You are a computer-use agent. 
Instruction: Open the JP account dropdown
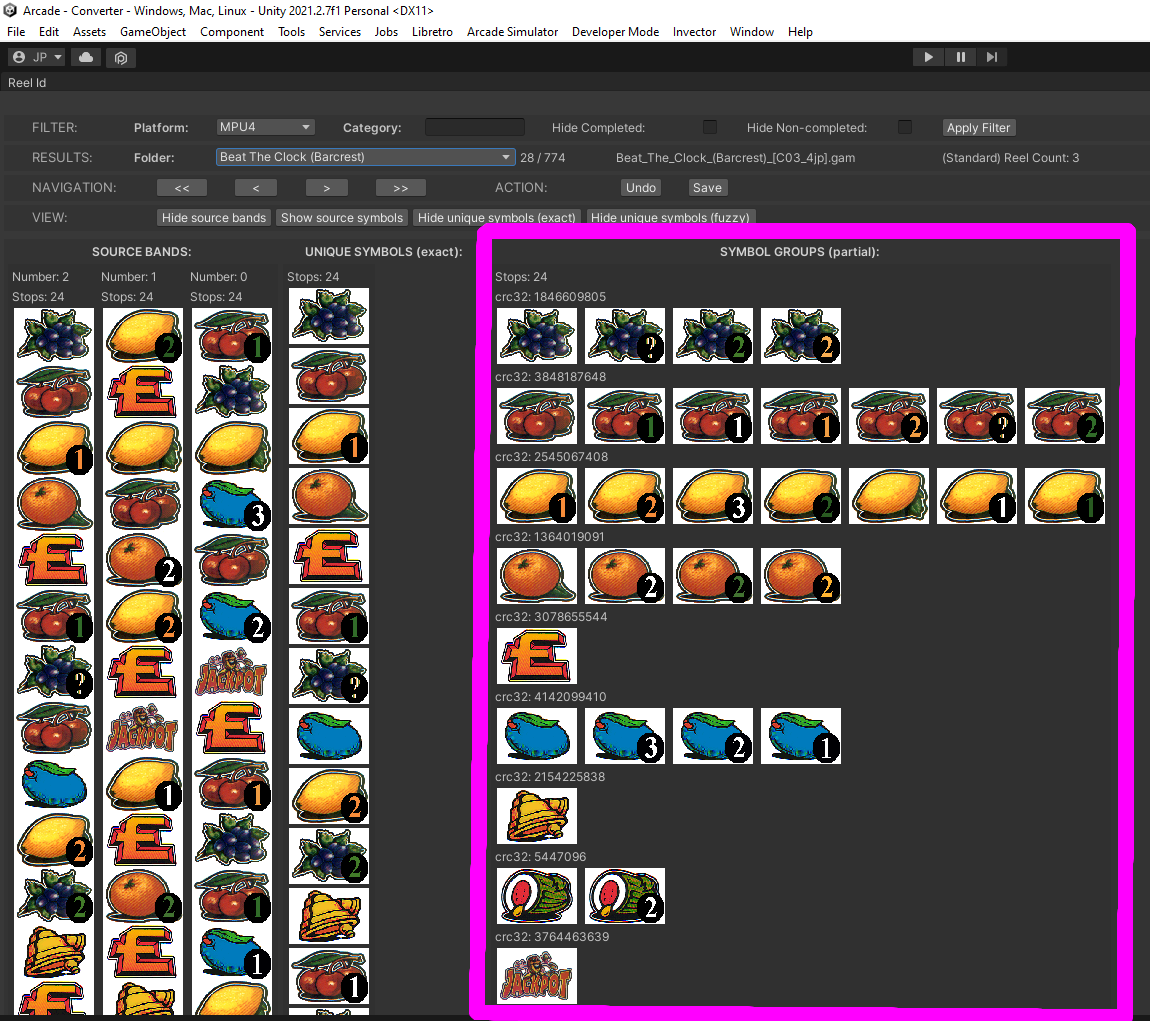[37, 58]
